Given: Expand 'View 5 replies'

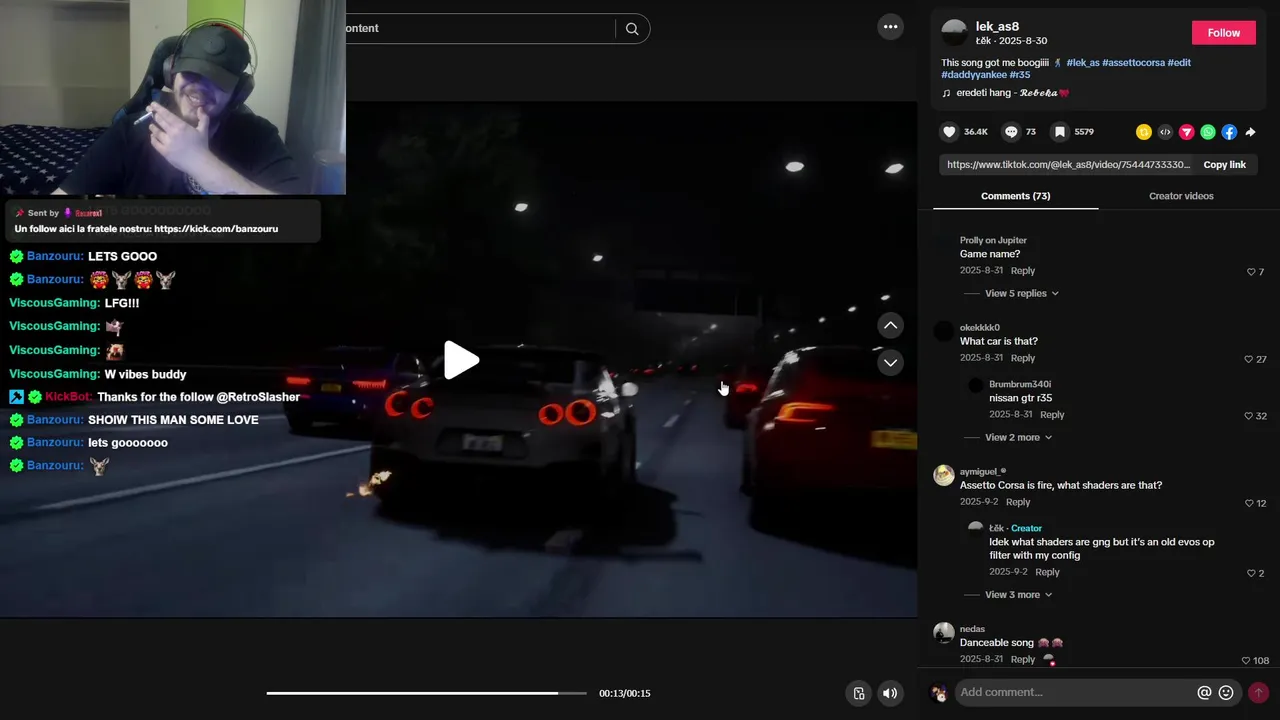Looking at the screenshot, I should coord(1021,293).
